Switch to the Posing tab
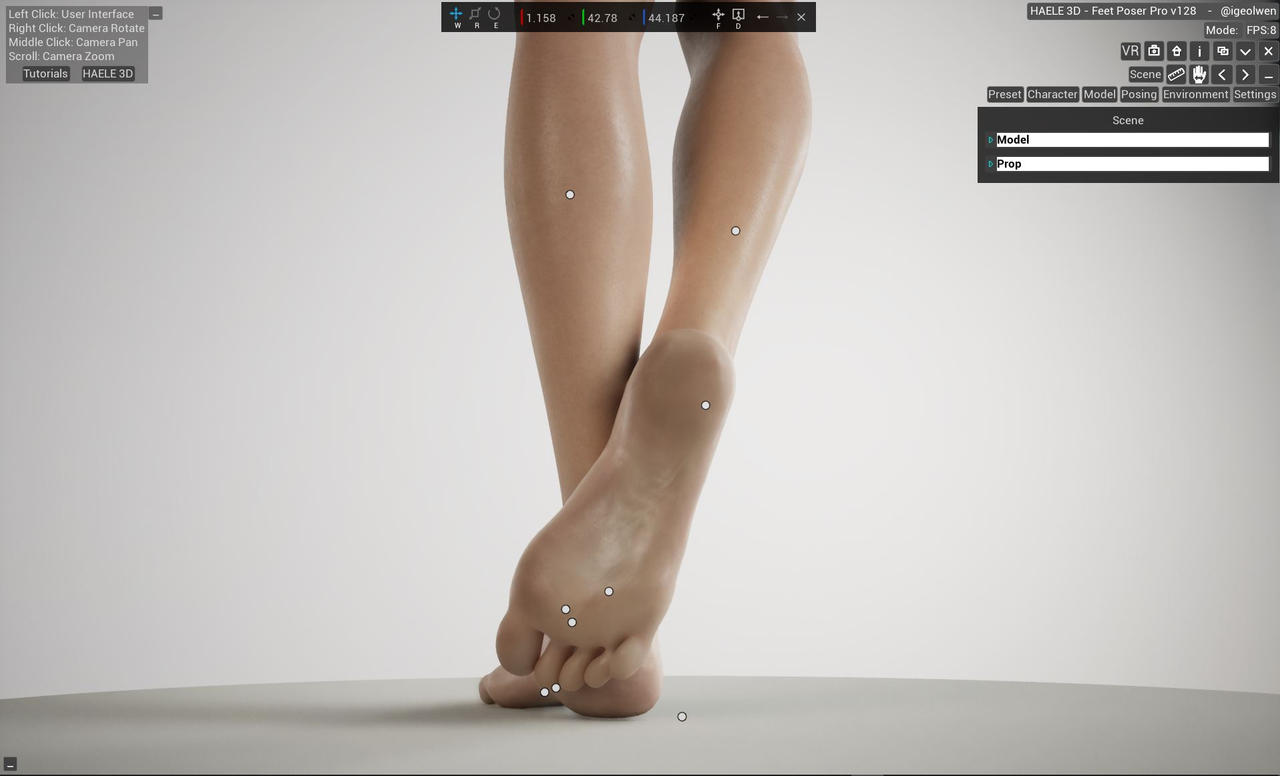This screenshot has width=1280, height=776. [x=1139, y=94]
